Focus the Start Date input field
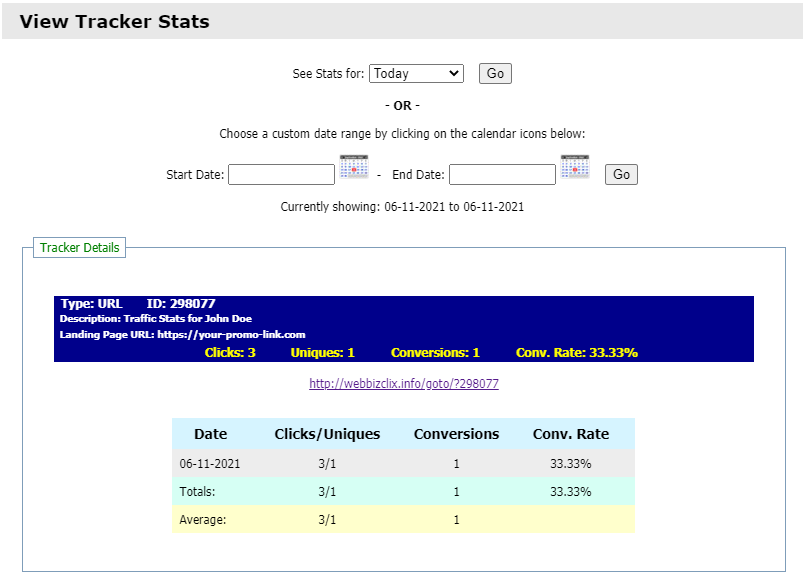Viewport: 809px width, 576px height. [x=282, y=174]
